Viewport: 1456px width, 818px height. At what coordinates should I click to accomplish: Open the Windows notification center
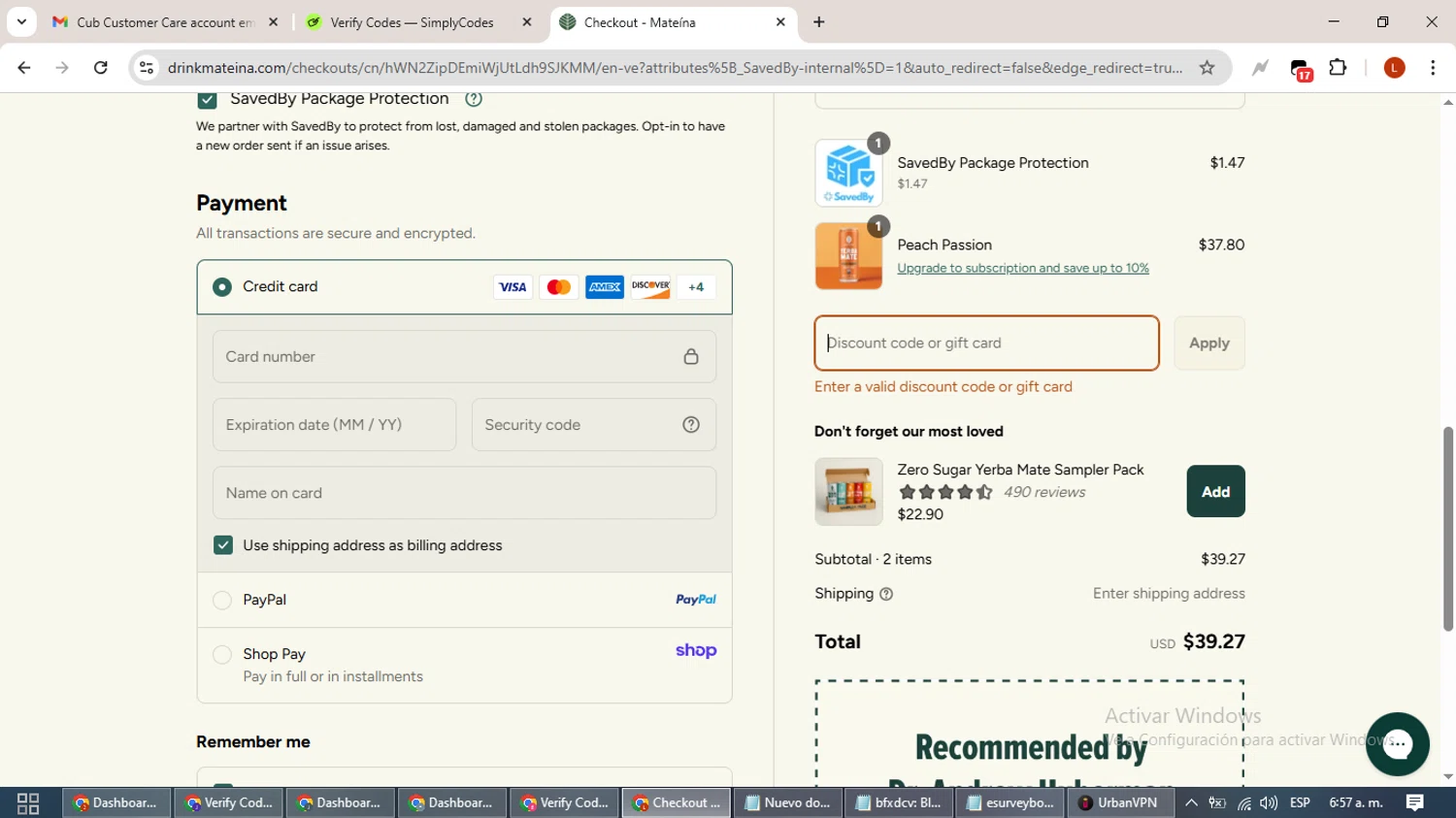point(1415,802)
